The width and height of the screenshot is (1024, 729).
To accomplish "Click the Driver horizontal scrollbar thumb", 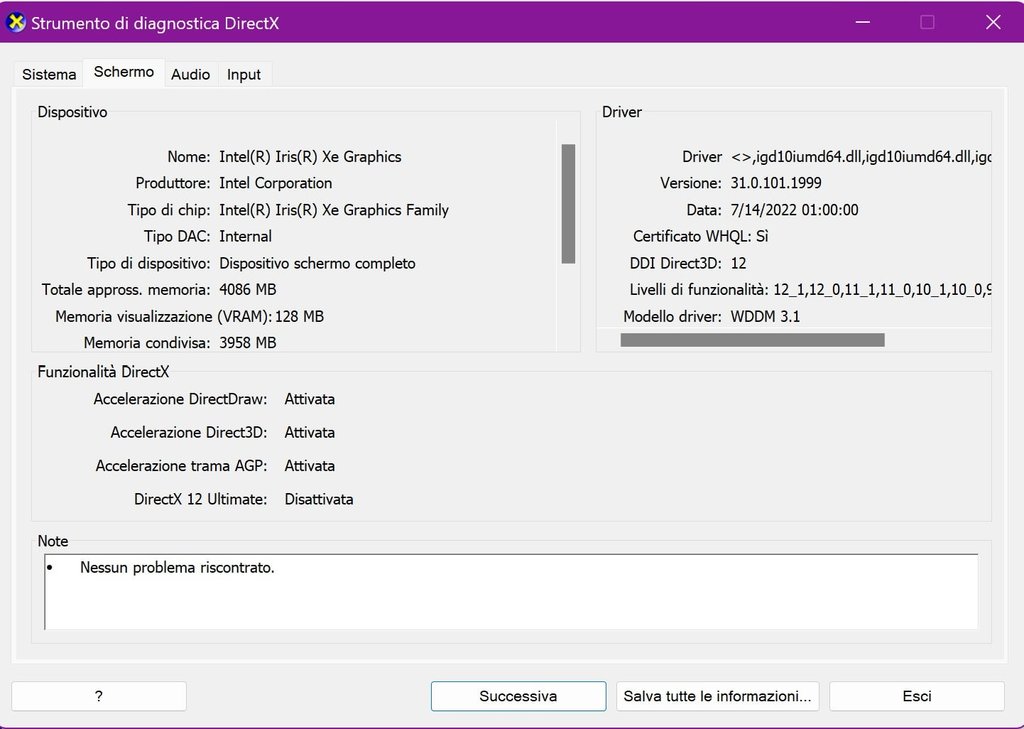I will [x=752, y=340].
